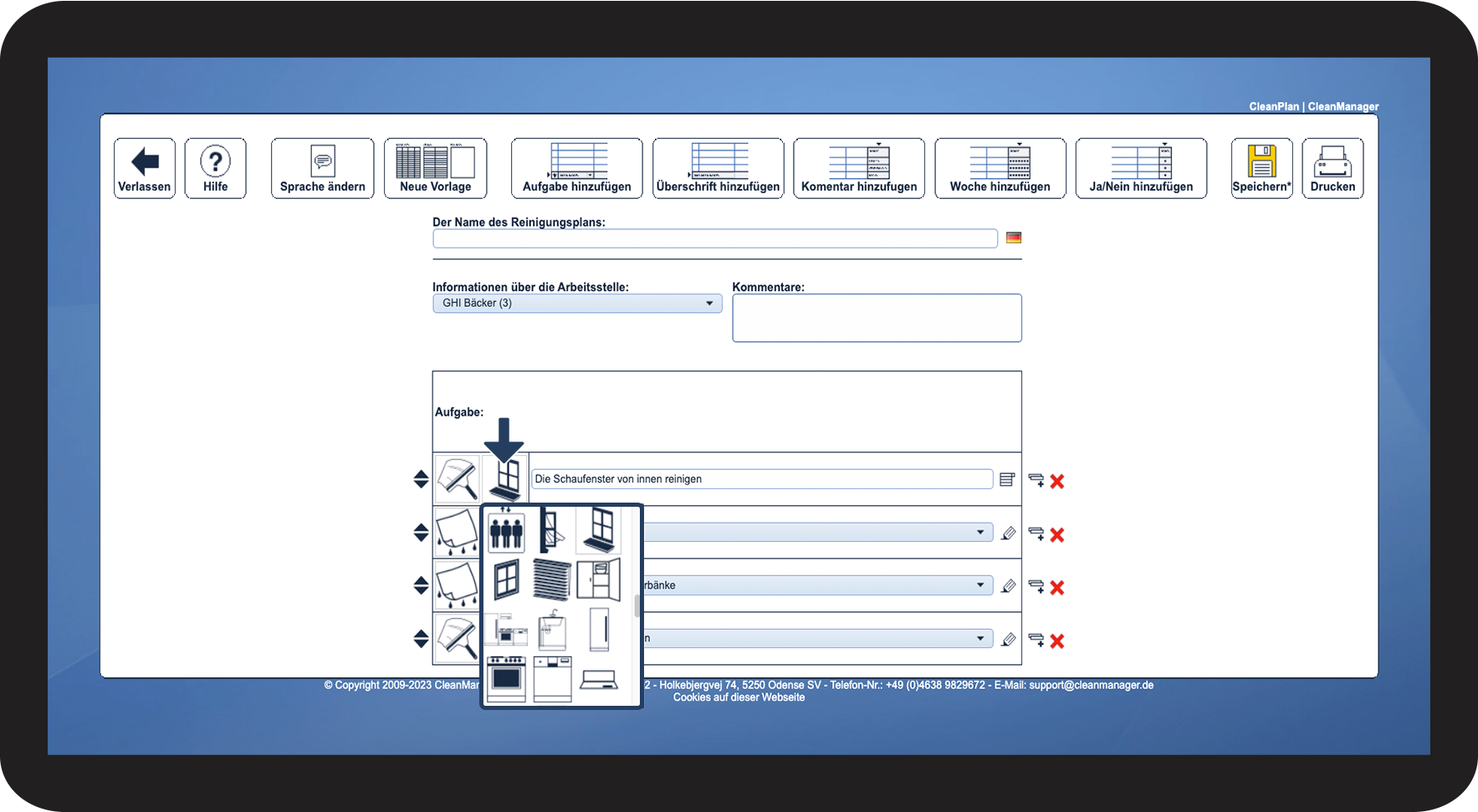This screenshot has height=812, width=1478.
Task: Click the CleanPlan | CleanManager header text
Action: pyautogui.click(x=1314, y=106)
